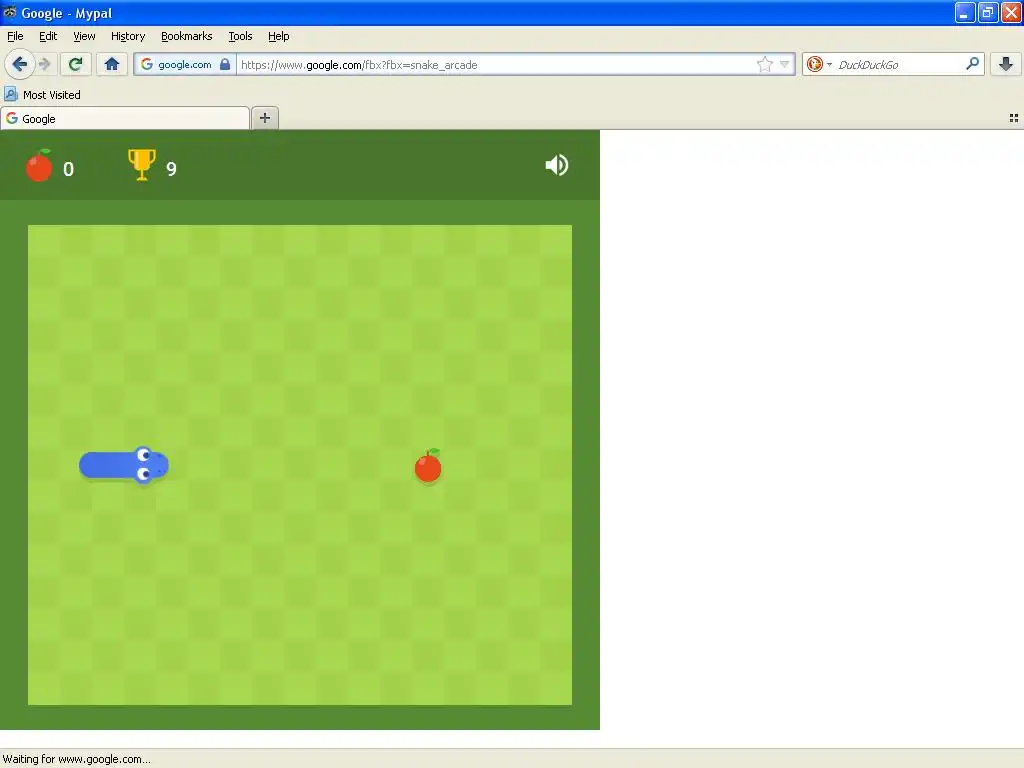Open the File menu
Viewport: 1024px width, 768px height.
(x=15, y=36)
